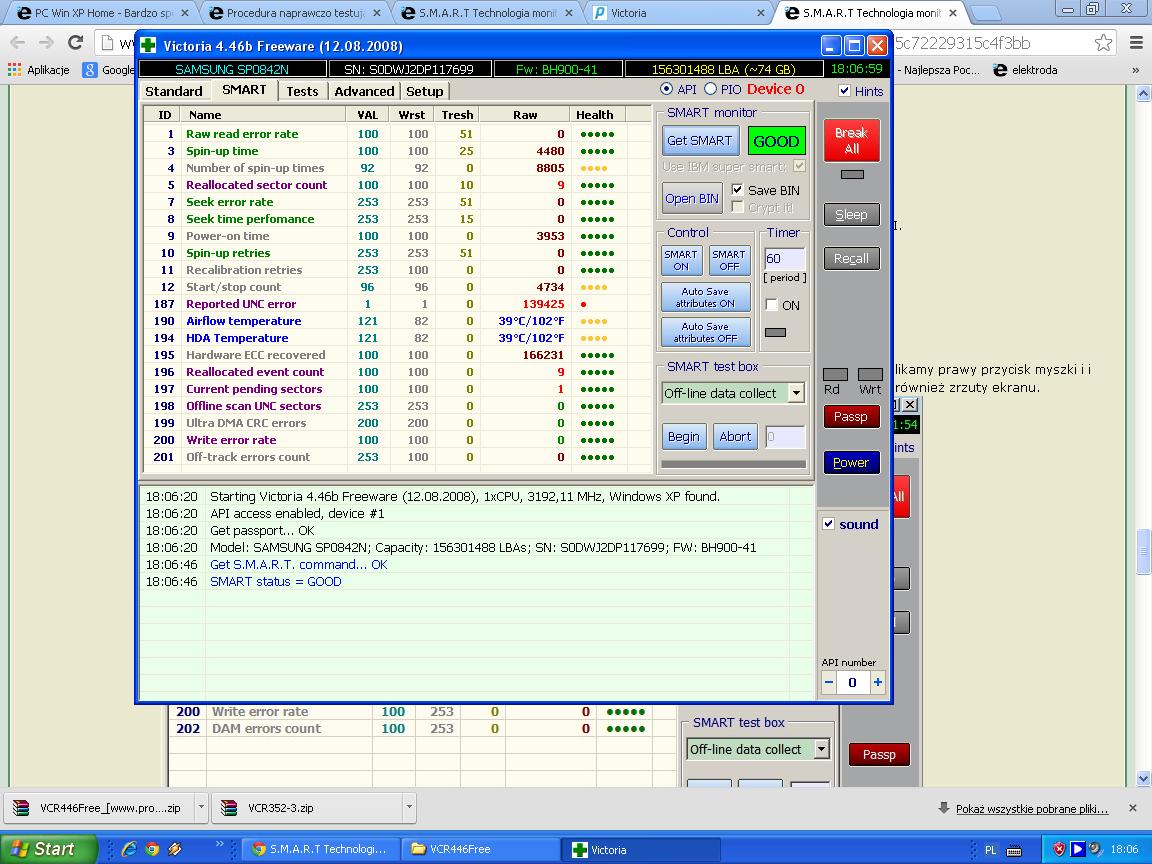This screenshot has height=864, width=1152.
Task: Open VCR446Free folder from taskbar
Action: click(x=480, y=849)
